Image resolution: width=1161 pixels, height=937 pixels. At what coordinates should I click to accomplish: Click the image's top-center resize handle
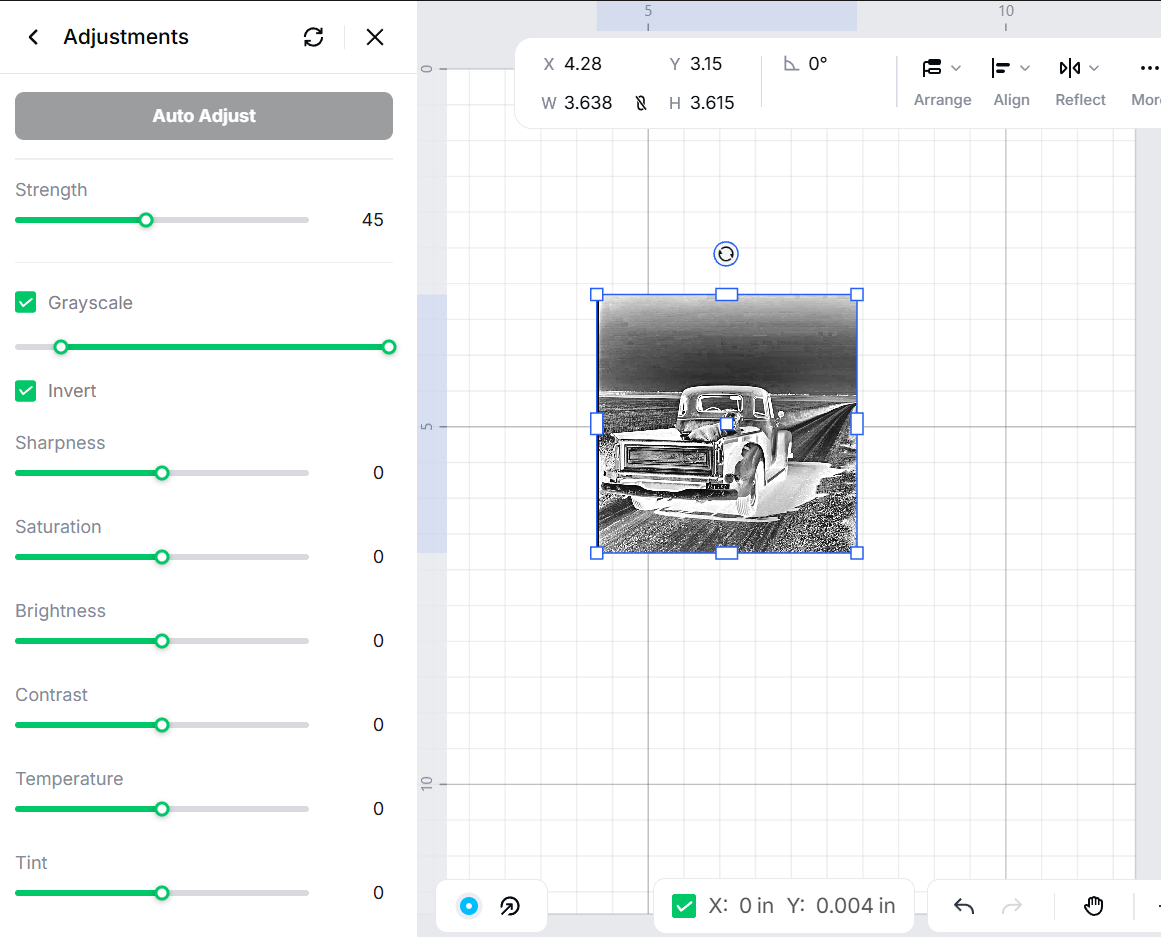[726, 295]
